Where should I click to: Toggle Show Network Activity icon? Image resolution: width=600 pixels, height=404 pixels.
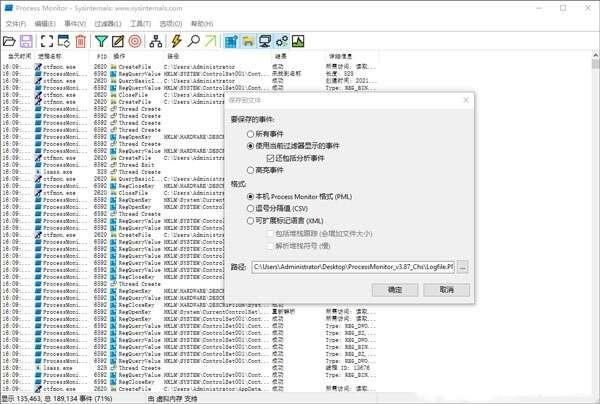[x=265, y=41]
